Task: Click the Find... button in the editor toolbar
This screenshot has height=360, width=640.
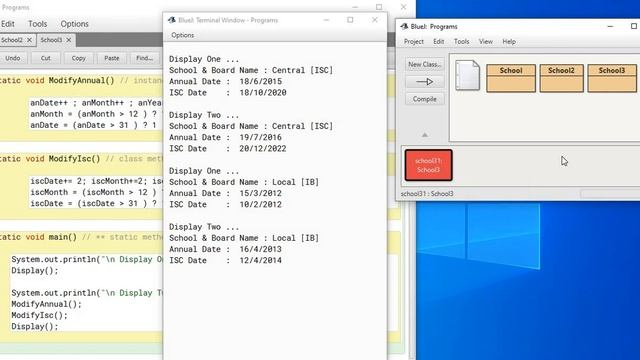Action: click(x=144, y=58)
